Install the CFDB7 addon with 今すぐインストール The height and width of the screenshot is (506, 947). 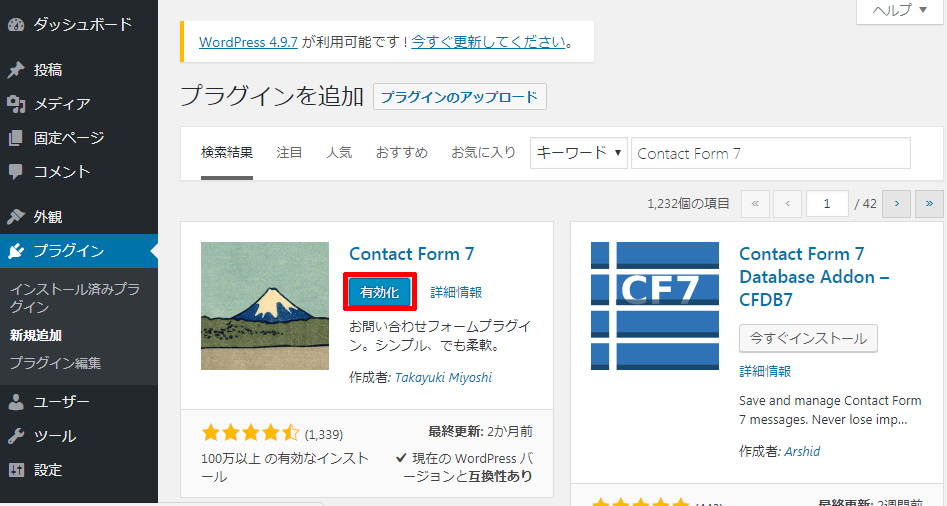[808, 338]
